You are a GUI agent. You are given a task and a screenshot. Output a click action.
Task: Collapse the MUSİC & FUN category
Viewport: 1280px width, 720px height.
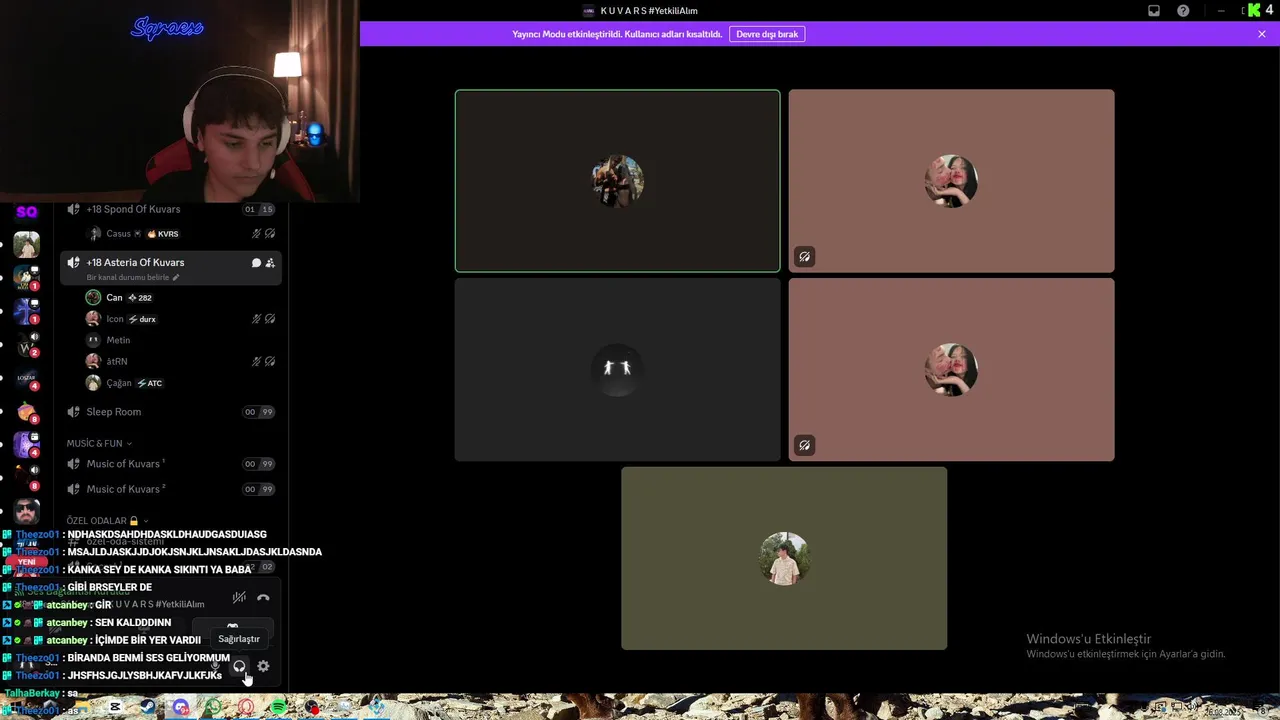pos(99,443)
